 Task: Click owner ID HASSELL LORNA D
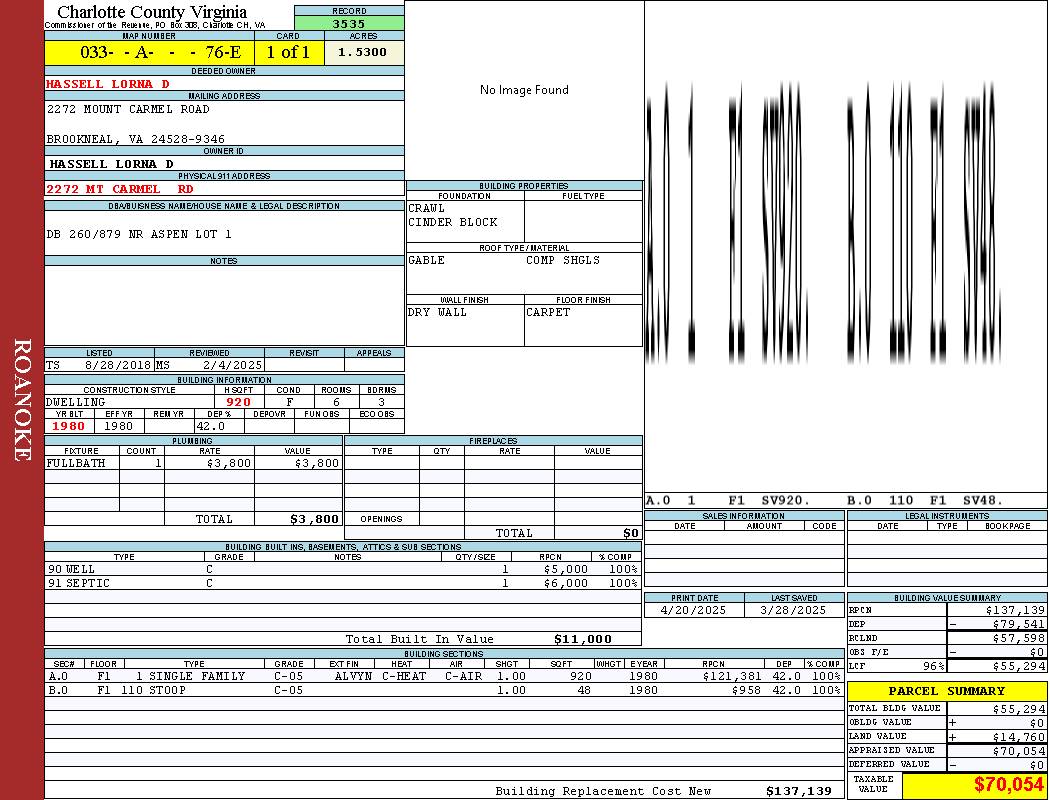111,164
